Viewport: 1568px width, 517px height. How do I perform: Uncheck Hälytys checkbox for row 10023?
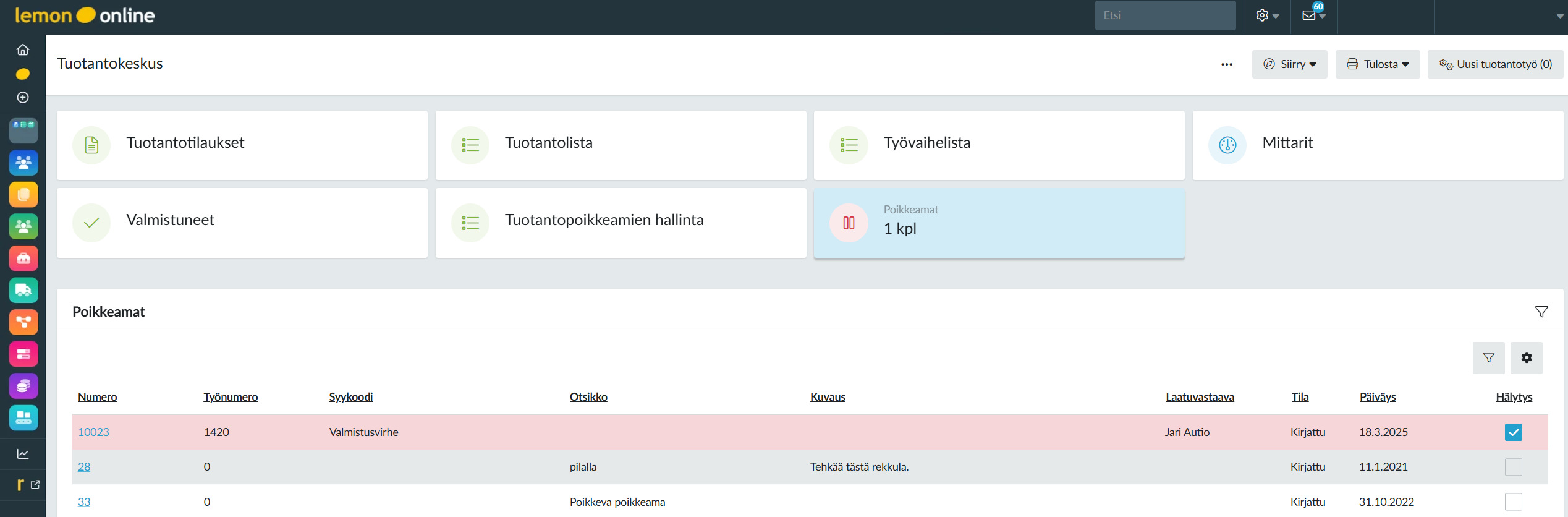pos(1513,432)
